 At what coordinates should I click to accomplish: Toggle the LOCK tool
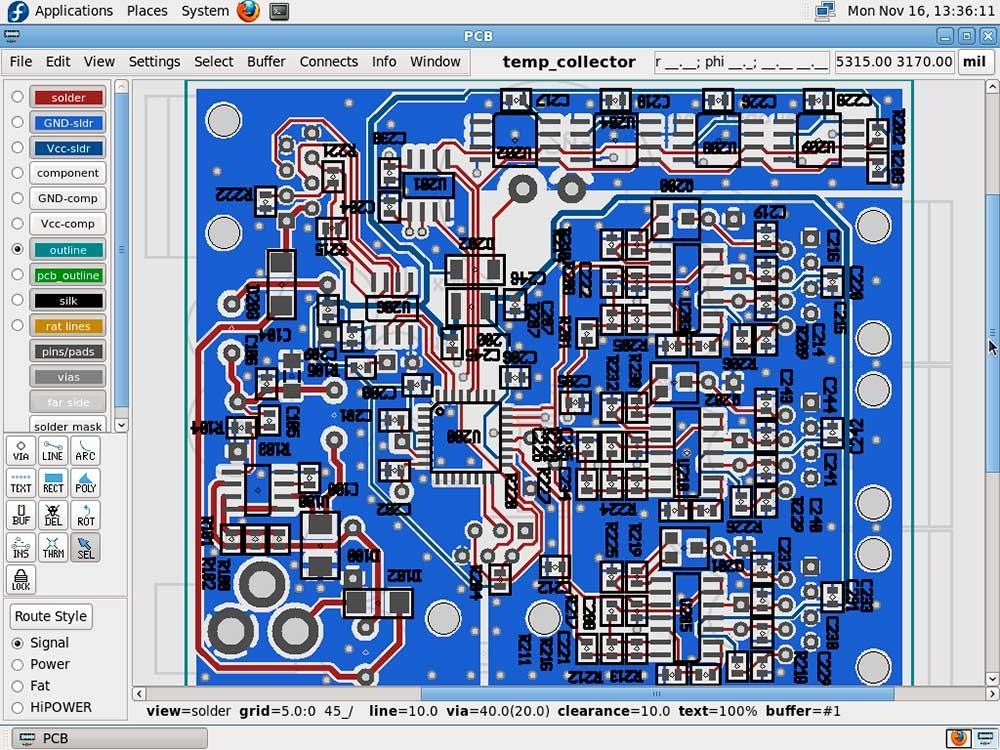click(x=20, y=580)
